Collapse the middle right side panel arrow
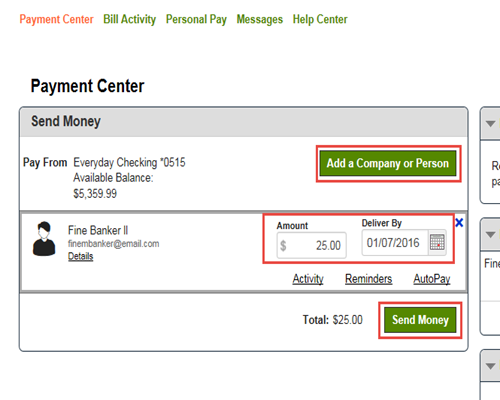 click(x=490, y=235)
